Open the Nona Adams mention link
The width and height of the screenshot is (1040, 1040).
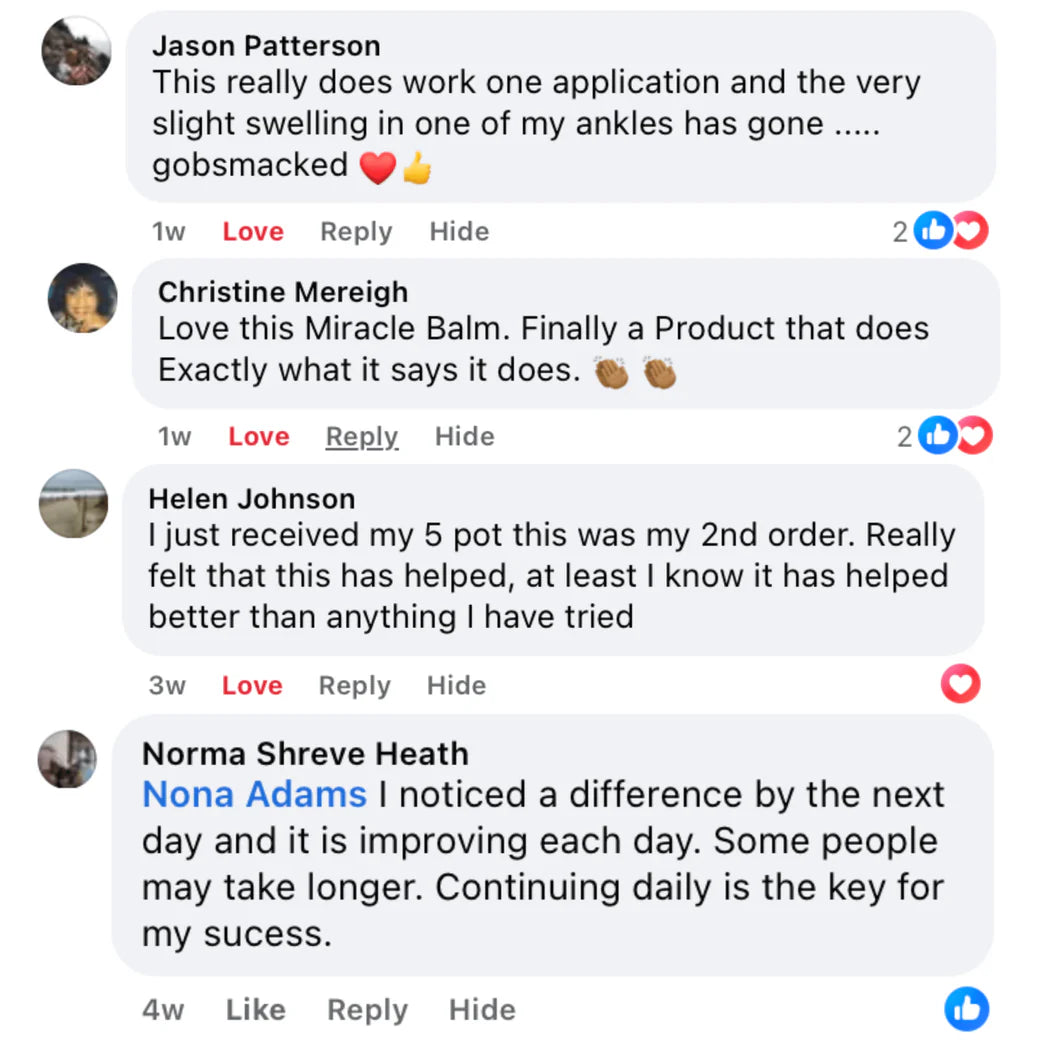coord(255,794)
